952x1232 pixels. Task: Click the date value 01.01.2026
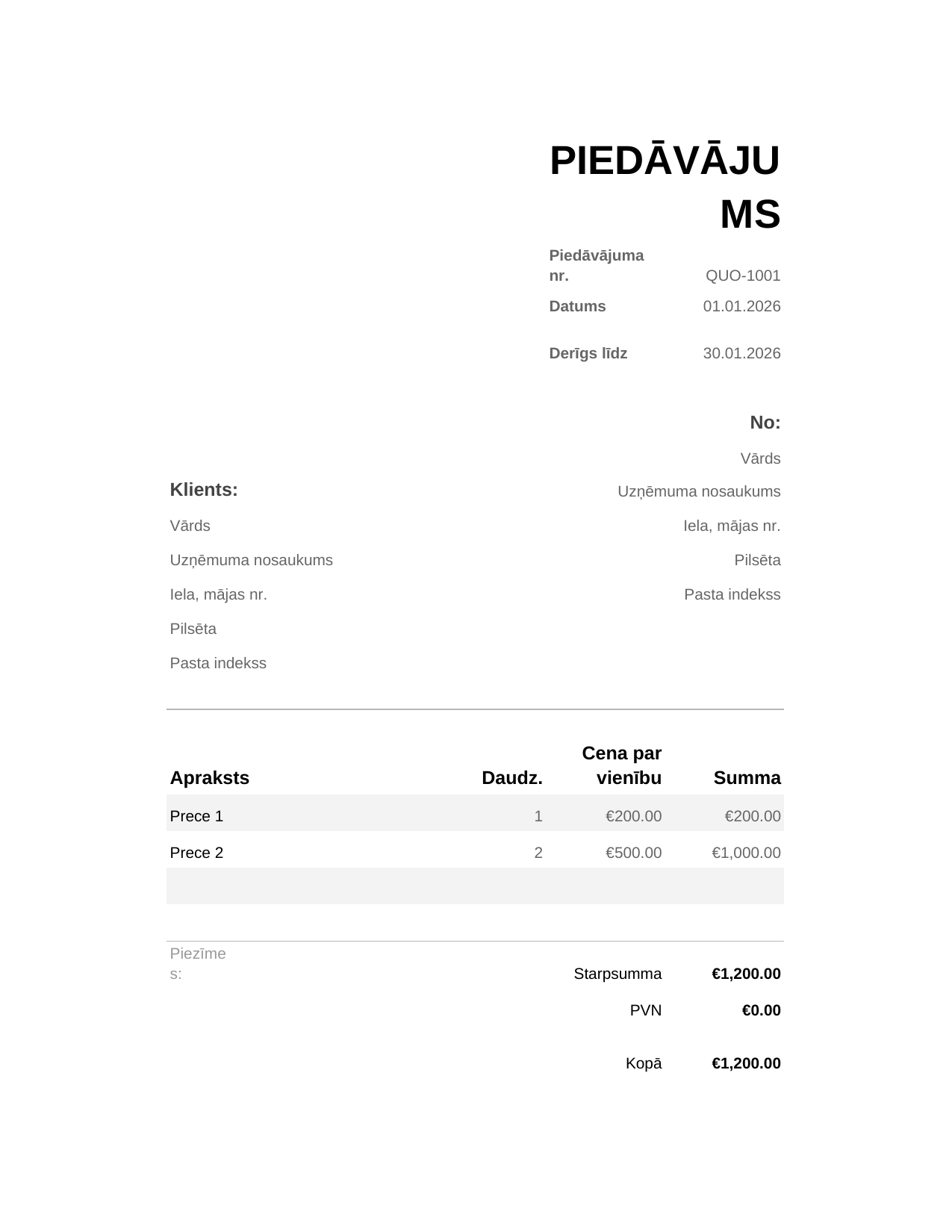[741, 306]
